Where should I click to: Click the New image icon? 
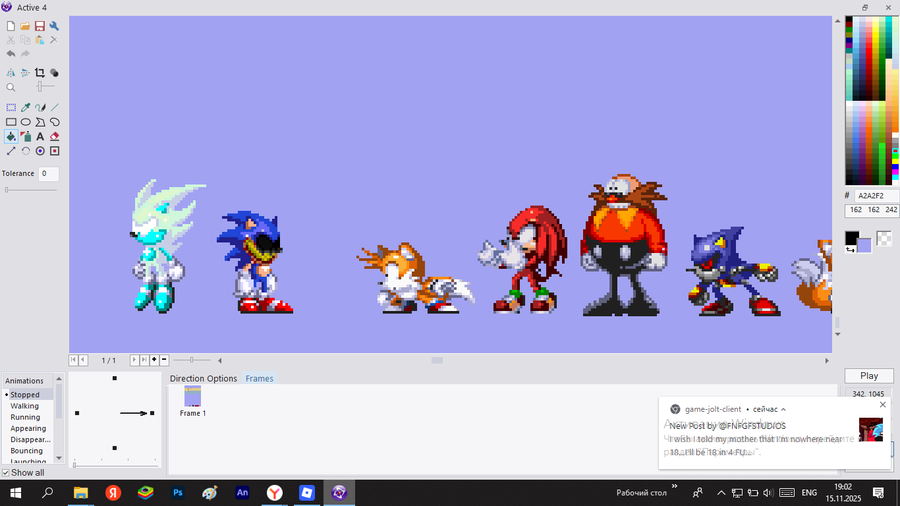[11, 26]
